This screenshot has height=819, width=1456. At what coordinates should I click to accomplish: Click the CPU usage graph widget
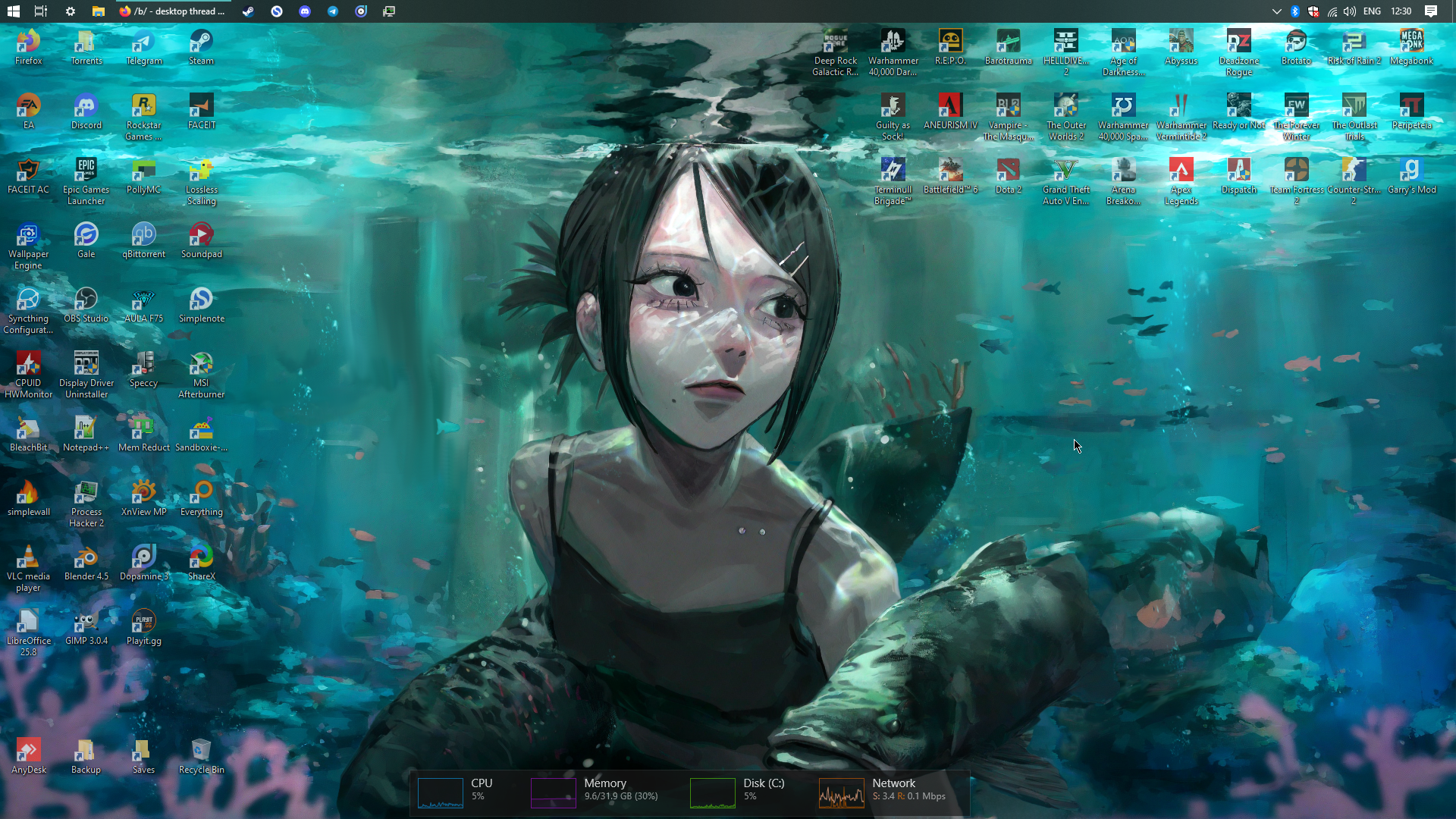(441, 792)
